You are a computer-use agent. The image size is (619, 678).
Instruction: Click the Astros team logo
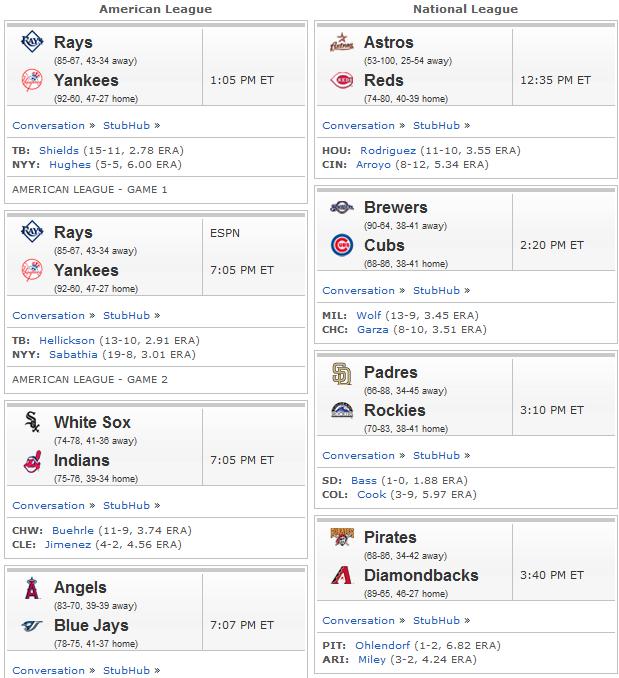(341, 42)
